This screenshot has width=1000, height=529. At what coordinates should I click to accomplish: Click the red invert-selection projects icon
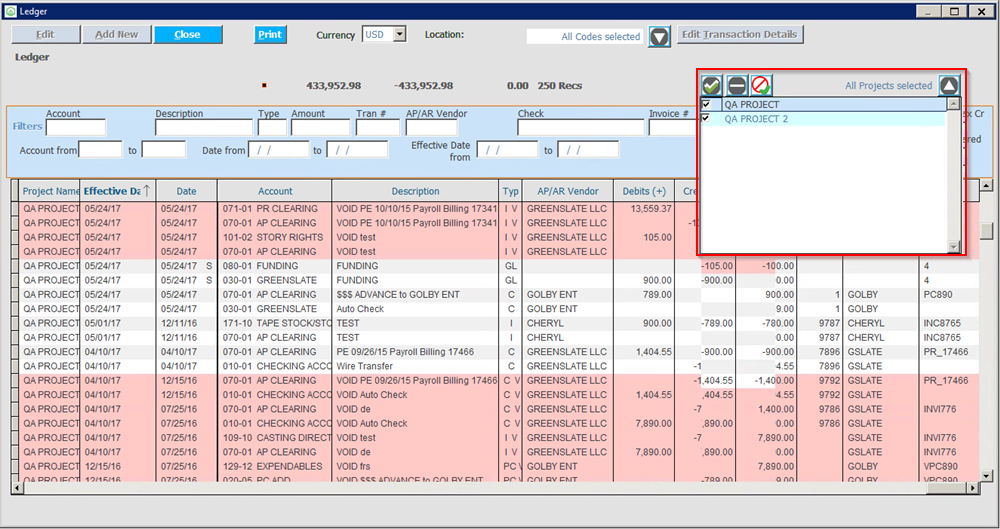click(x=761, y=85)
